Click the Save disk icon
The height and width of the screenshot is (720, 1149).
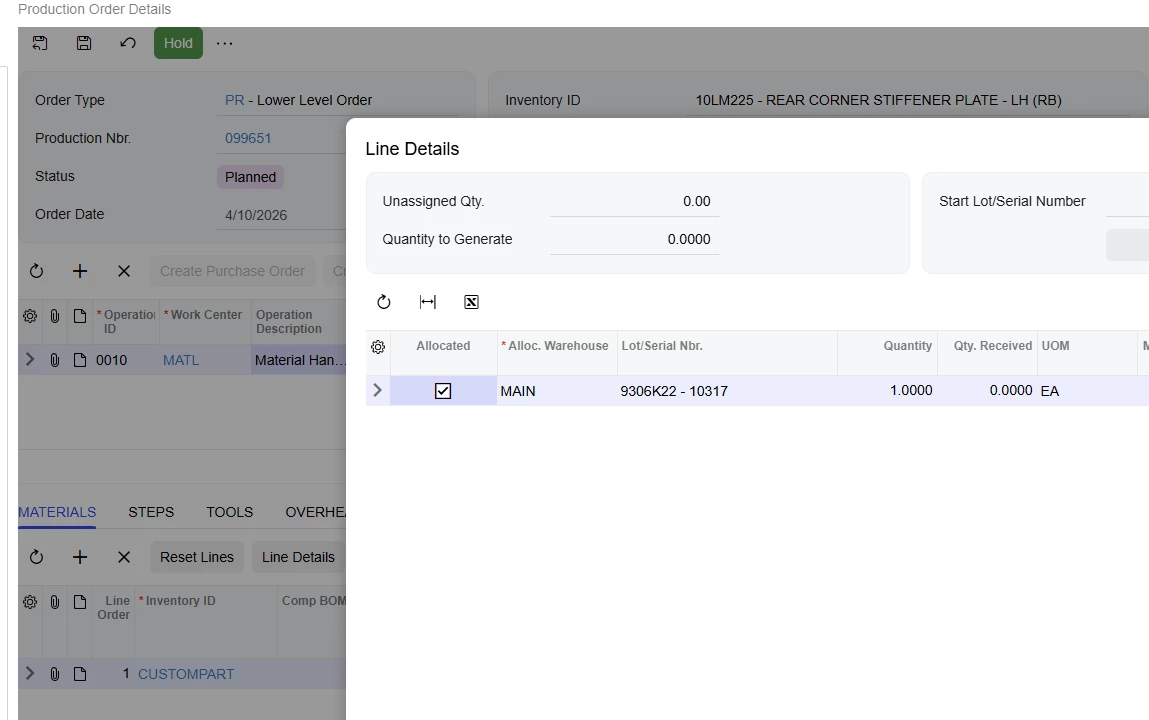[x=84, y=43]
